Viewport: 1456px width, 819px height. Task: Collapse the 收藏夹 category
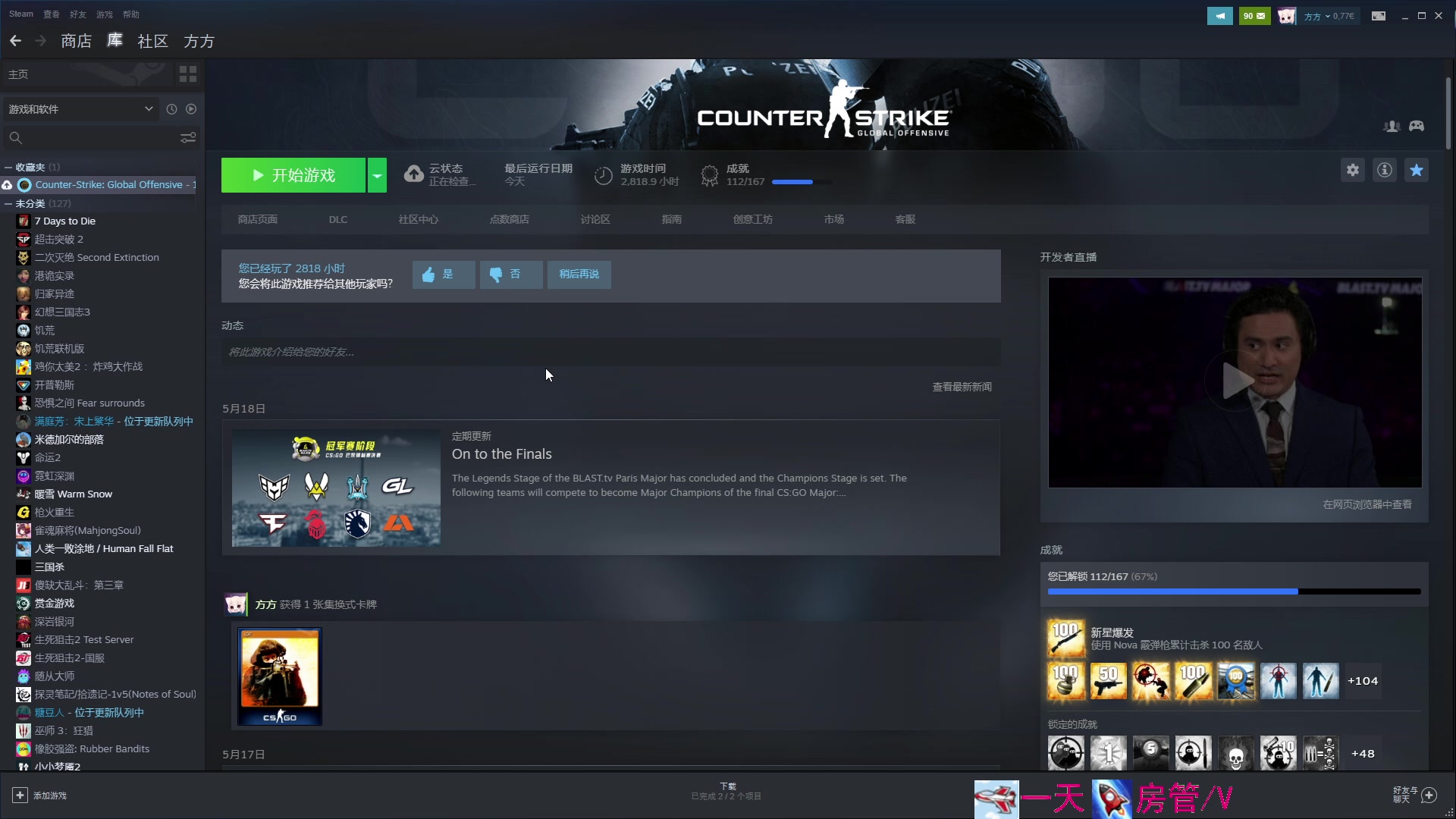point(8,167)
